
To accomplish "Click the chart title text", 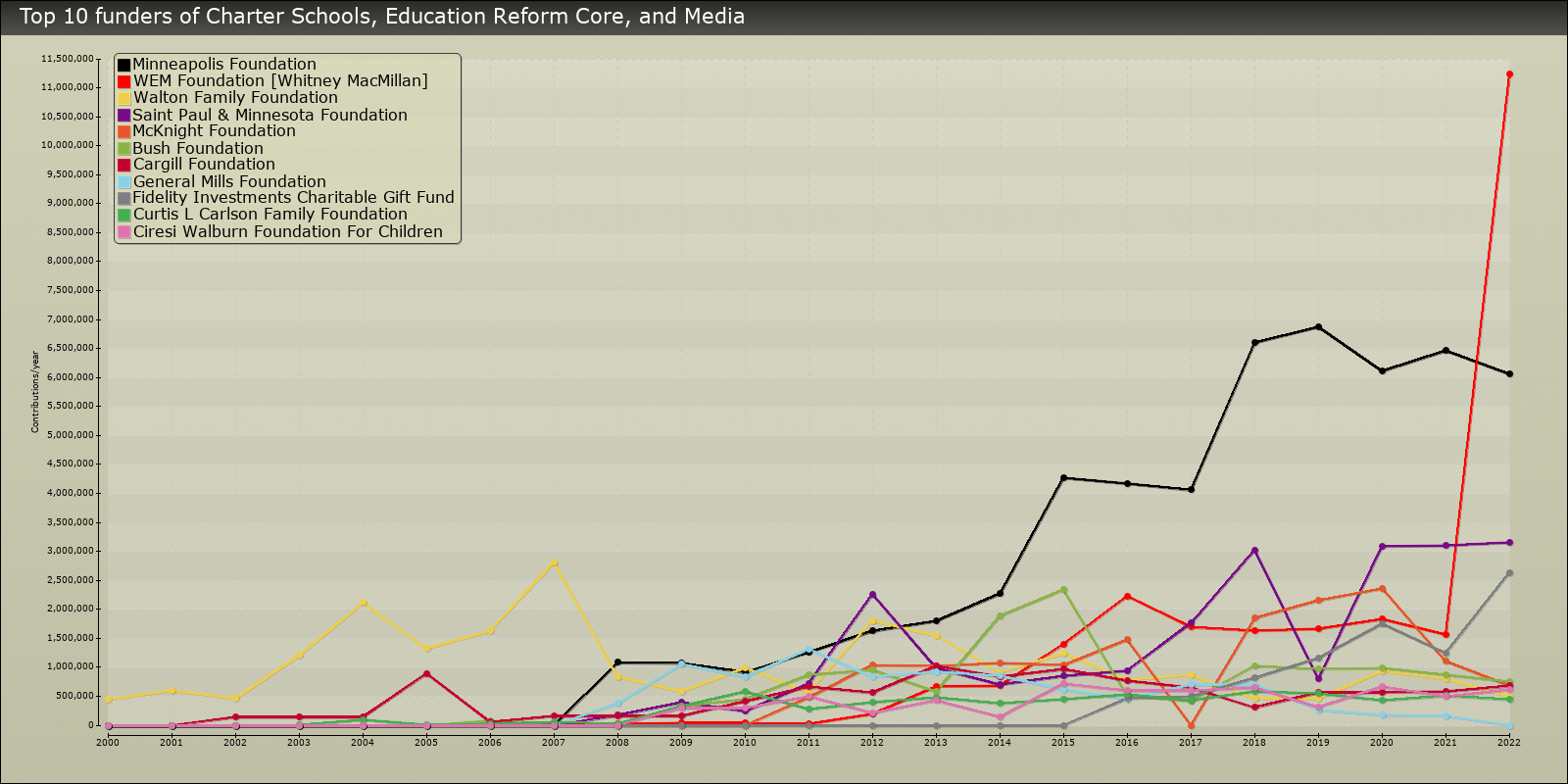I will [382, 17].
